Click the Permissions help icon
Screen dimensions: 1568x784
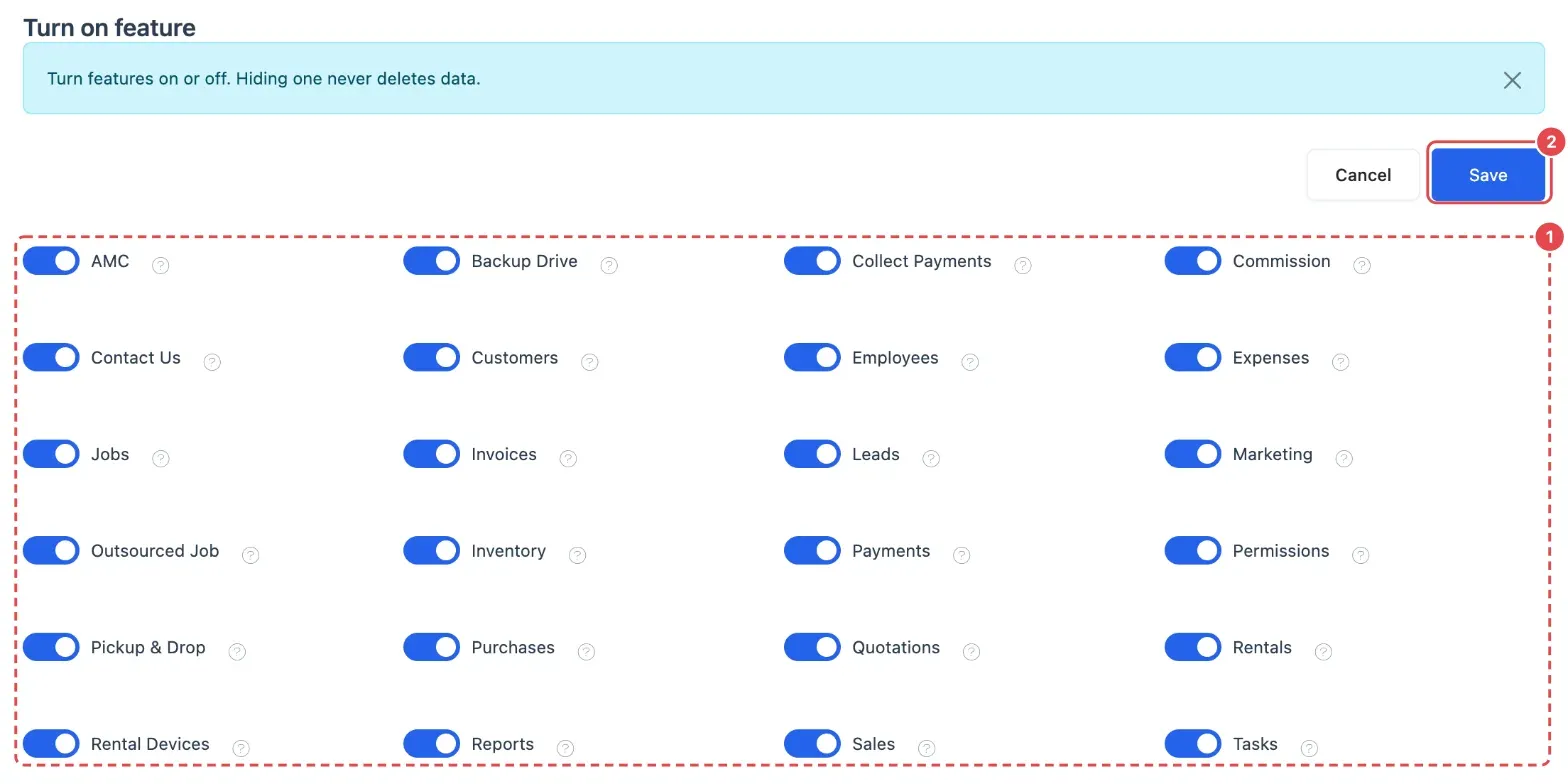click(1361, 555)
